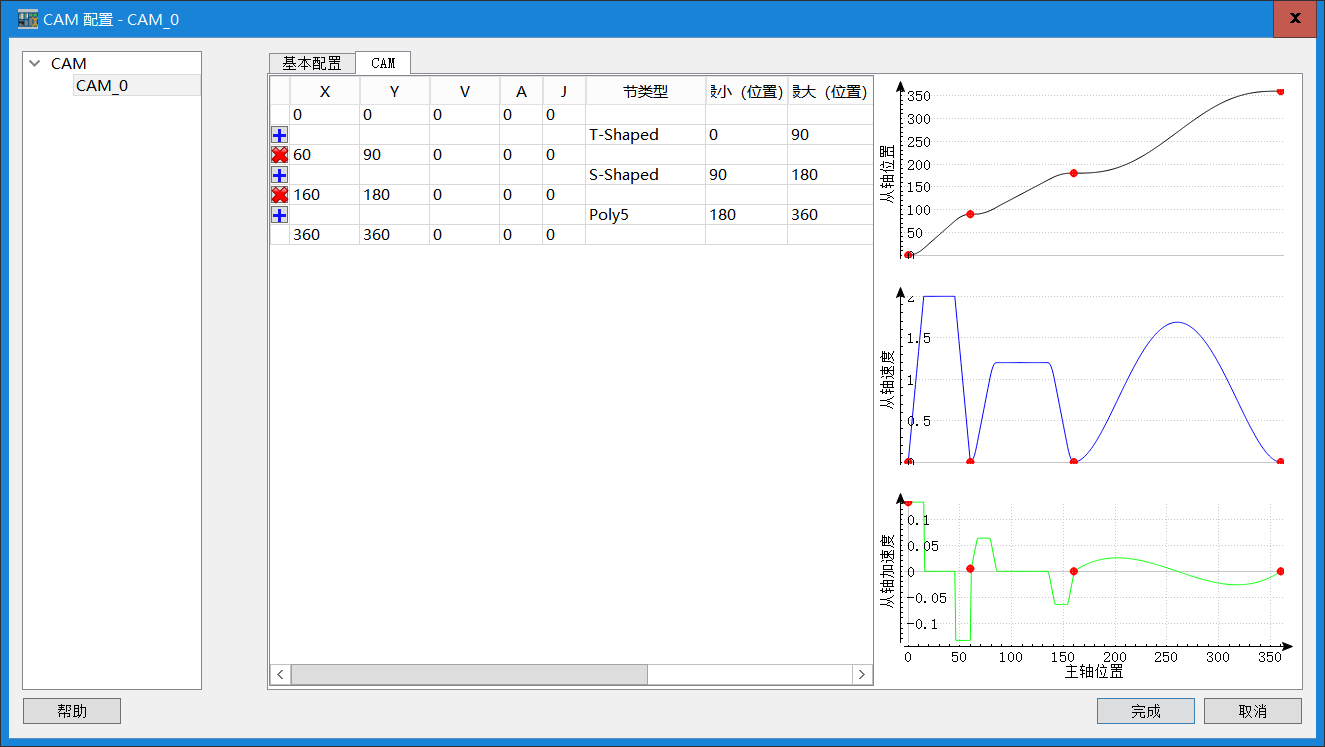Click the plus icon in the T-Shaped row
This screenshot has width=1325, height=747.
click(280, 135)
